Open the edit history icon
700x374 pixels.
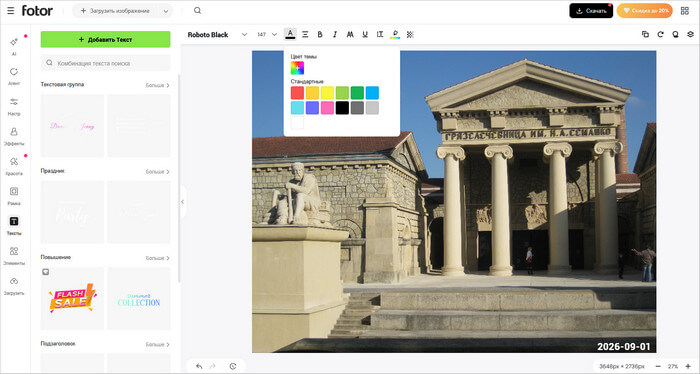coord(233,366)
